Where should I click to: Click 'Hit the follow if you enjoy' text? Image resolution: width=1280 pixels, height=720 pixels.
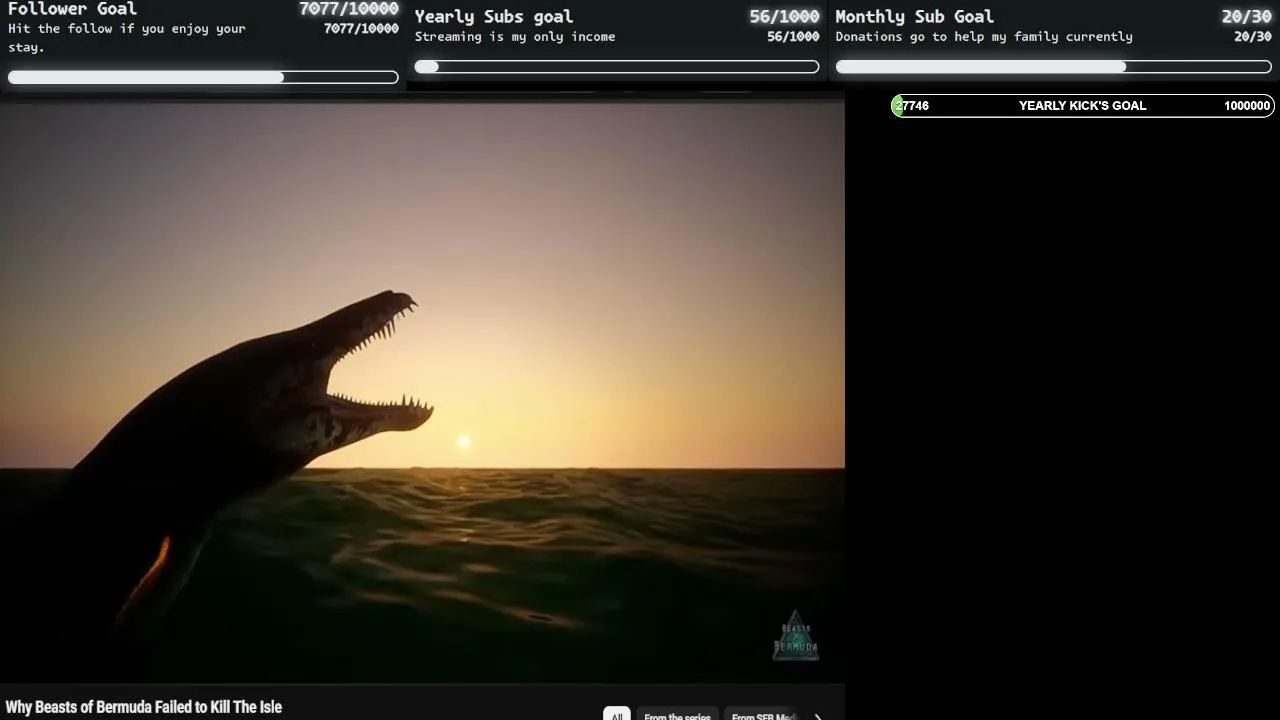coord(127,37)
